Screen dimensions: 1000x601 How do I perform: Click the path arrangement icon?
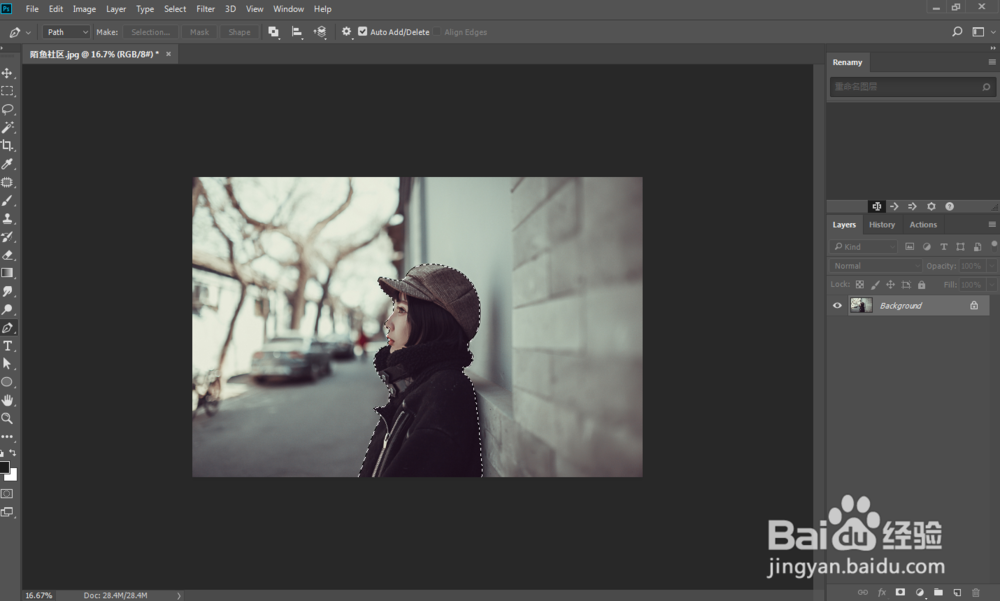click(x=320, y=32)
